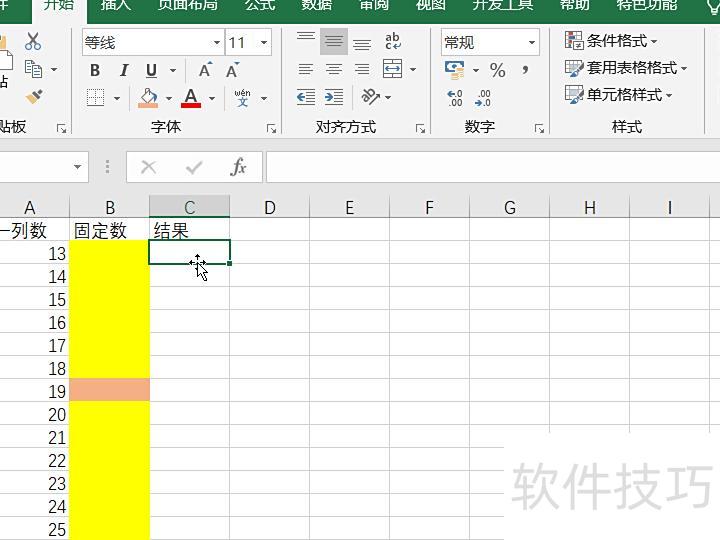The height and width of the screenshot is (540, 720).
Task: Open the 对齐方式 group dialog launcher
Action: tap(420, 129)
